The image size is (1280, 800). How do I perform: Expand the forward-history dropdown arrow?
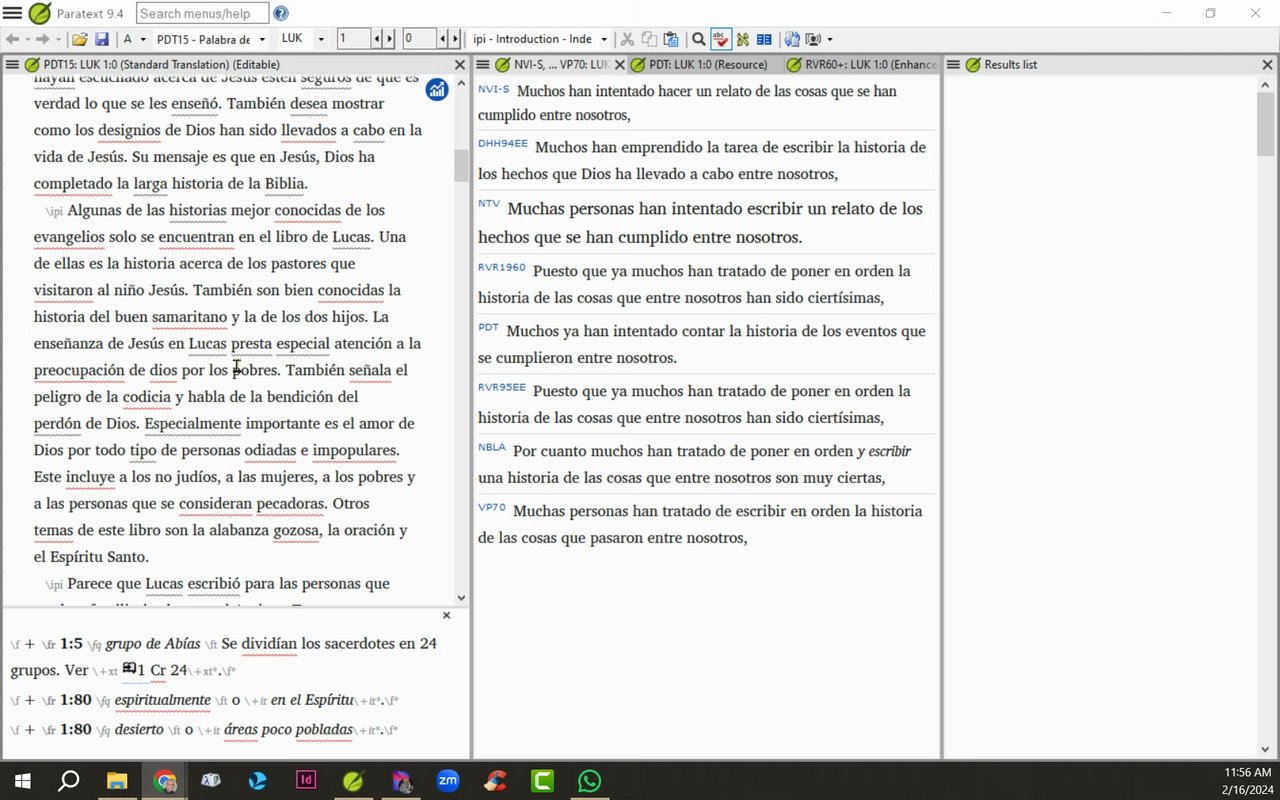coord(56,39)
